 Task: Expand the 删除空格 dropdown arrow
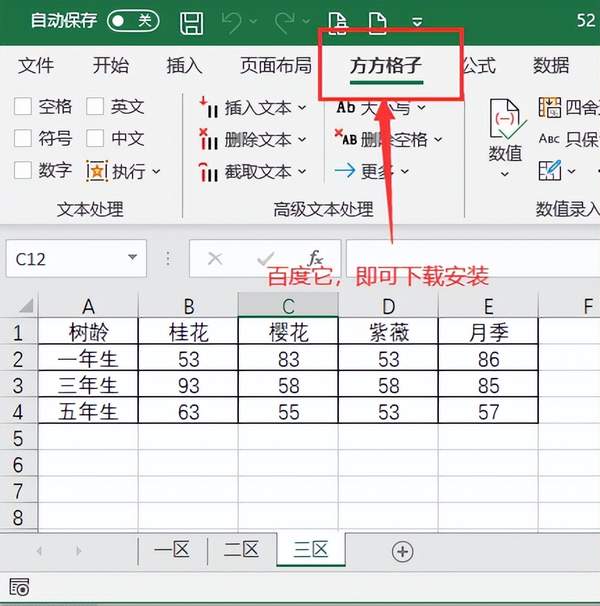pyautogui.click(x=438, y=139)
